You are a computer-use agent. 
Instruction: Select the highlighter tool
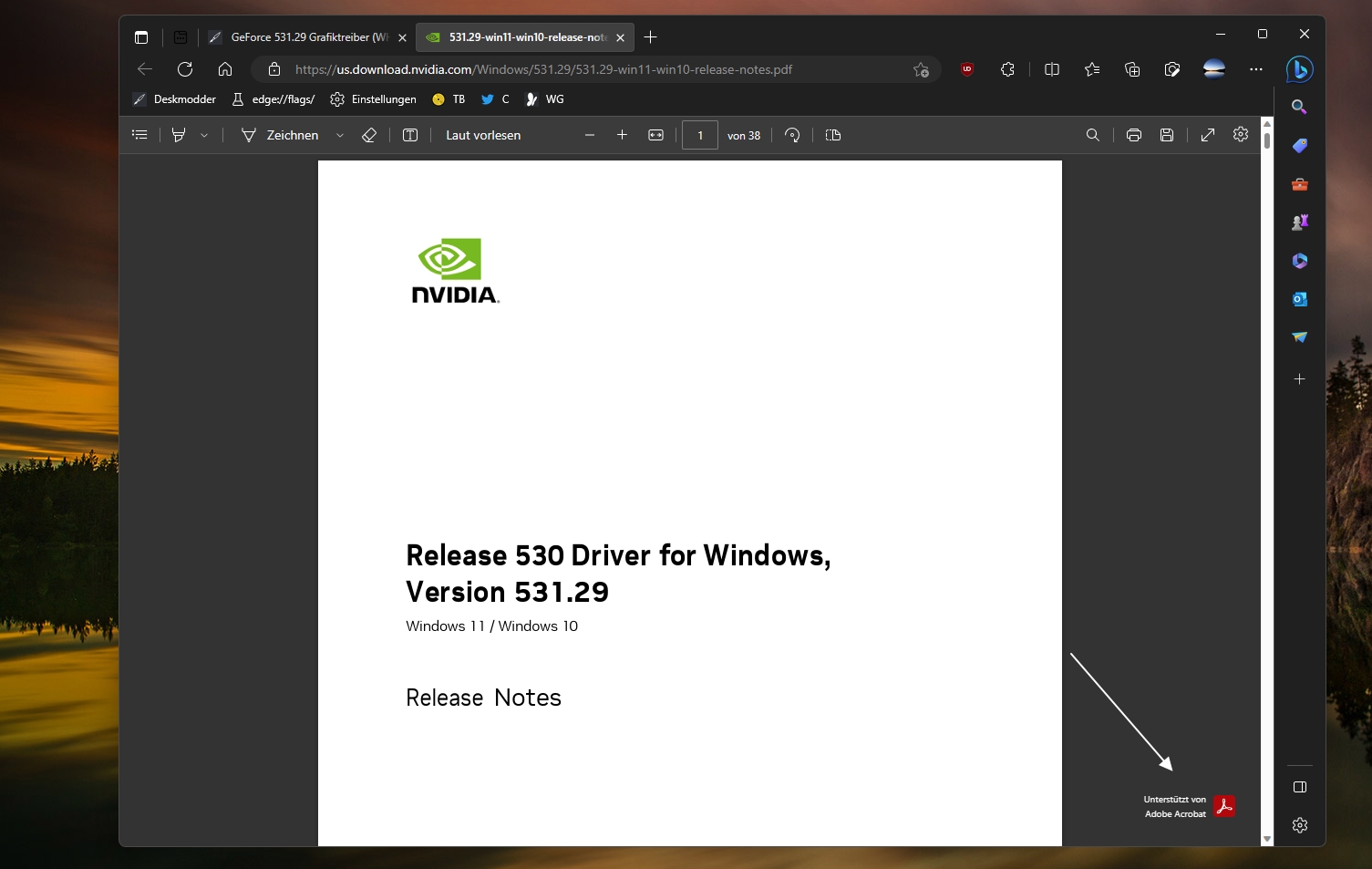(x=179, y=135)
